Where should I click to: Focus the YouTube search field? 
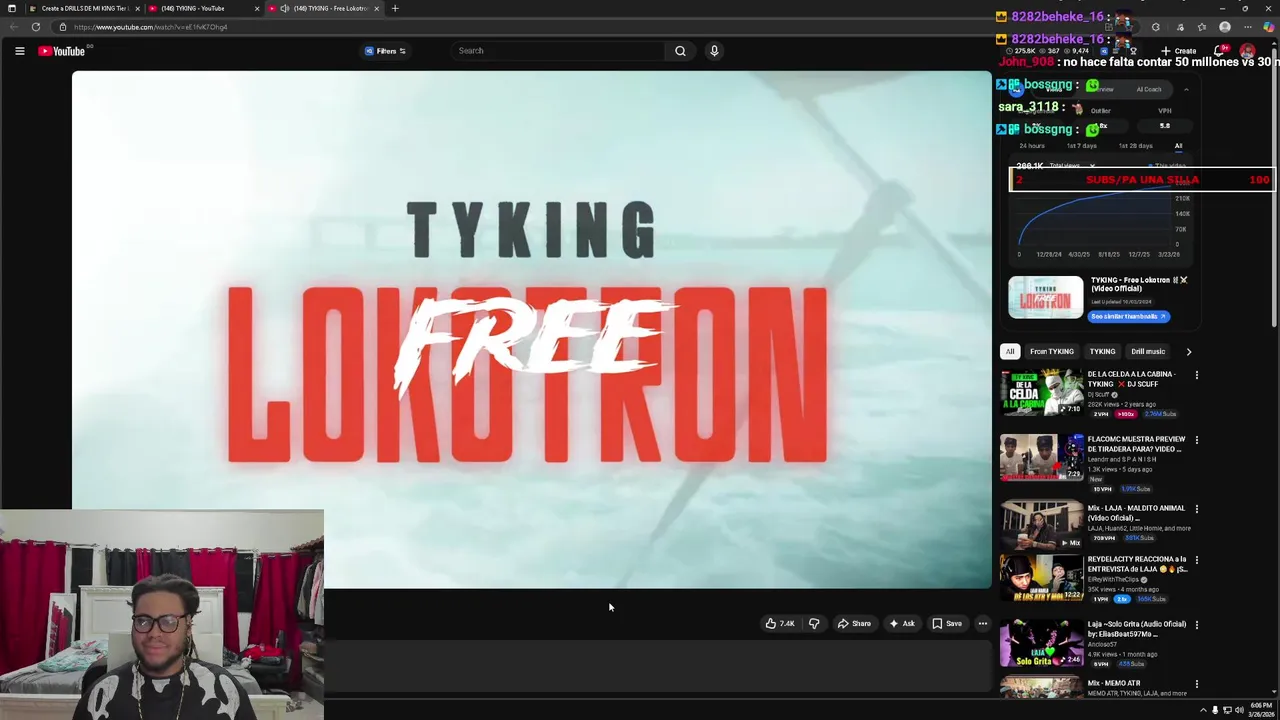[559, 51]
